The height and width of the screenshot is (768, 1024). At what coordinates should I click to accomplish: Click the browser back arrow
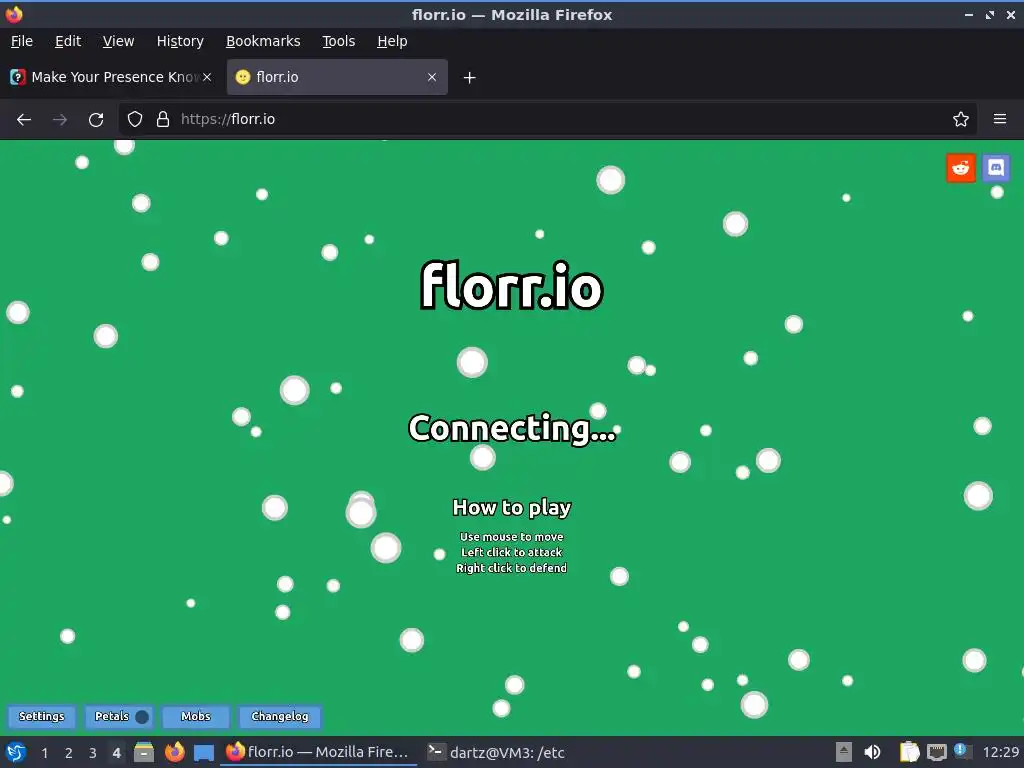pos(24,120)
